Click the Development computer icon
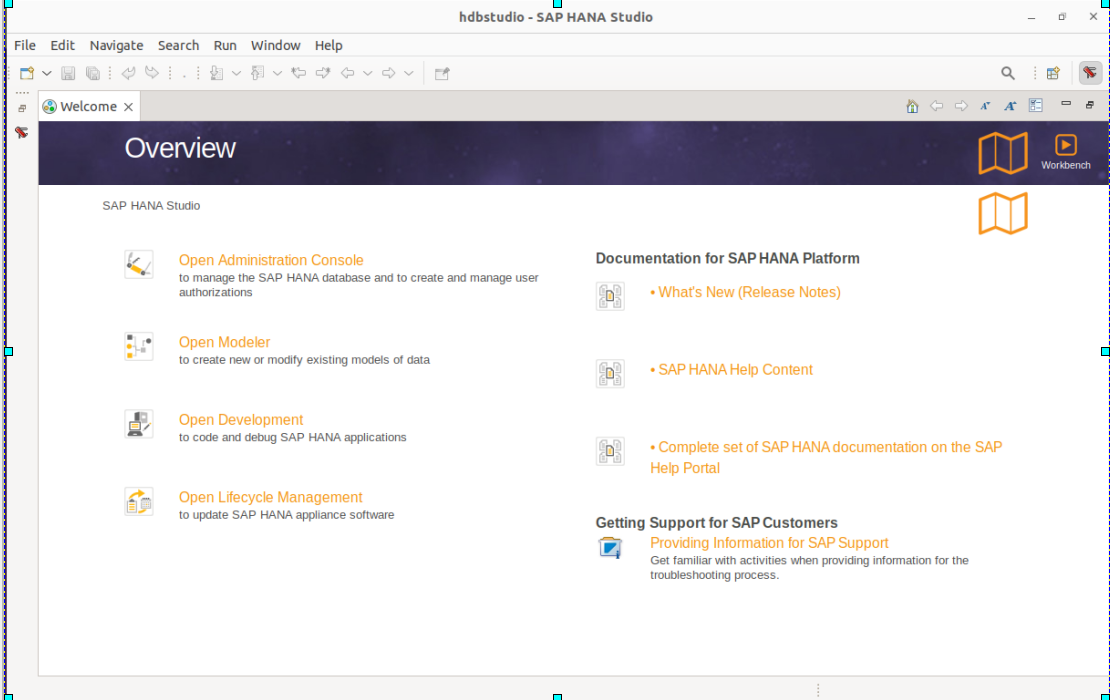This screenshot has height=700, width=1114. pyautogui.click(x=139, y=424)
